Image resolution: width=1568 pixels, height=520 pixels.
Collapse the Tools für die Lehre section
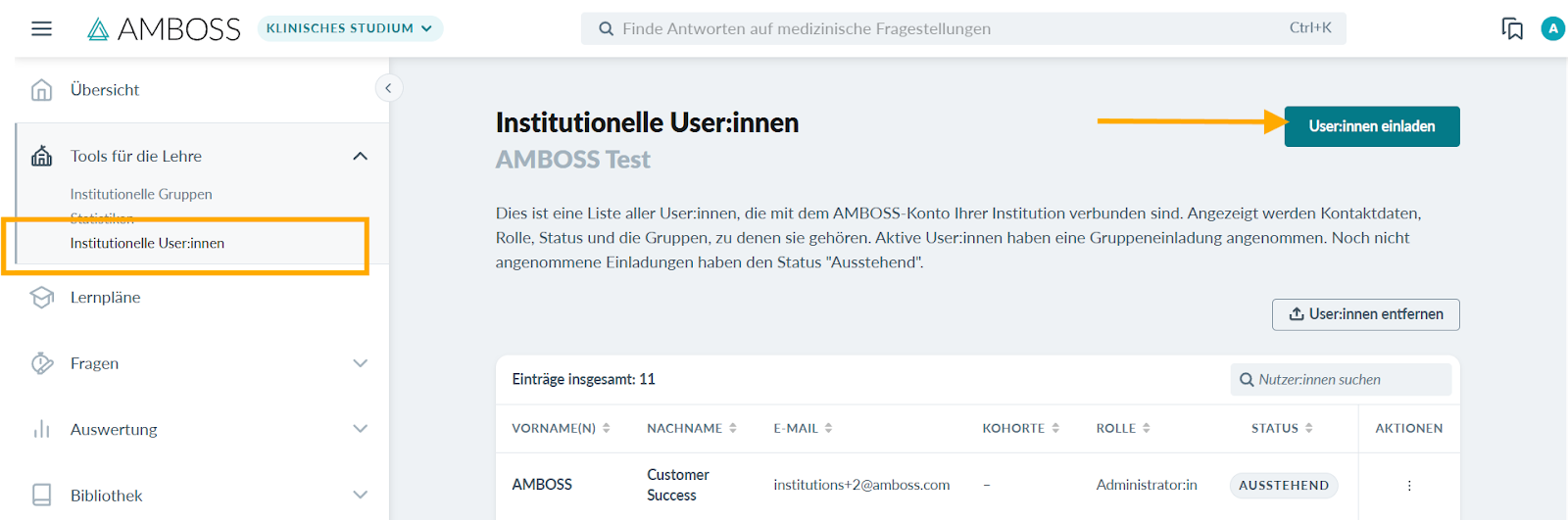click(361, 156)
